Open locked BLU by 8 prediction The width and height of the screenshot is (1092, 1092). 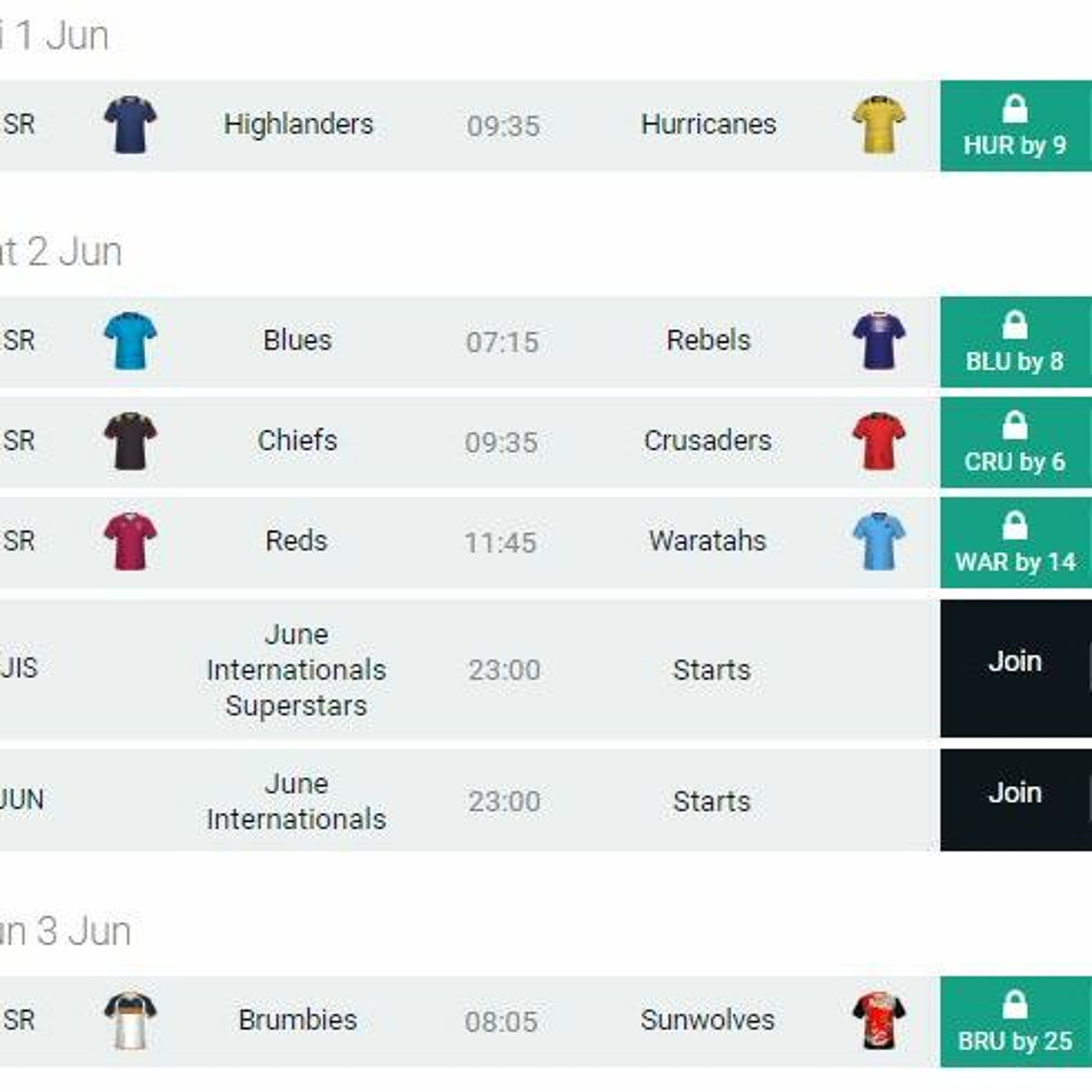1016,341
